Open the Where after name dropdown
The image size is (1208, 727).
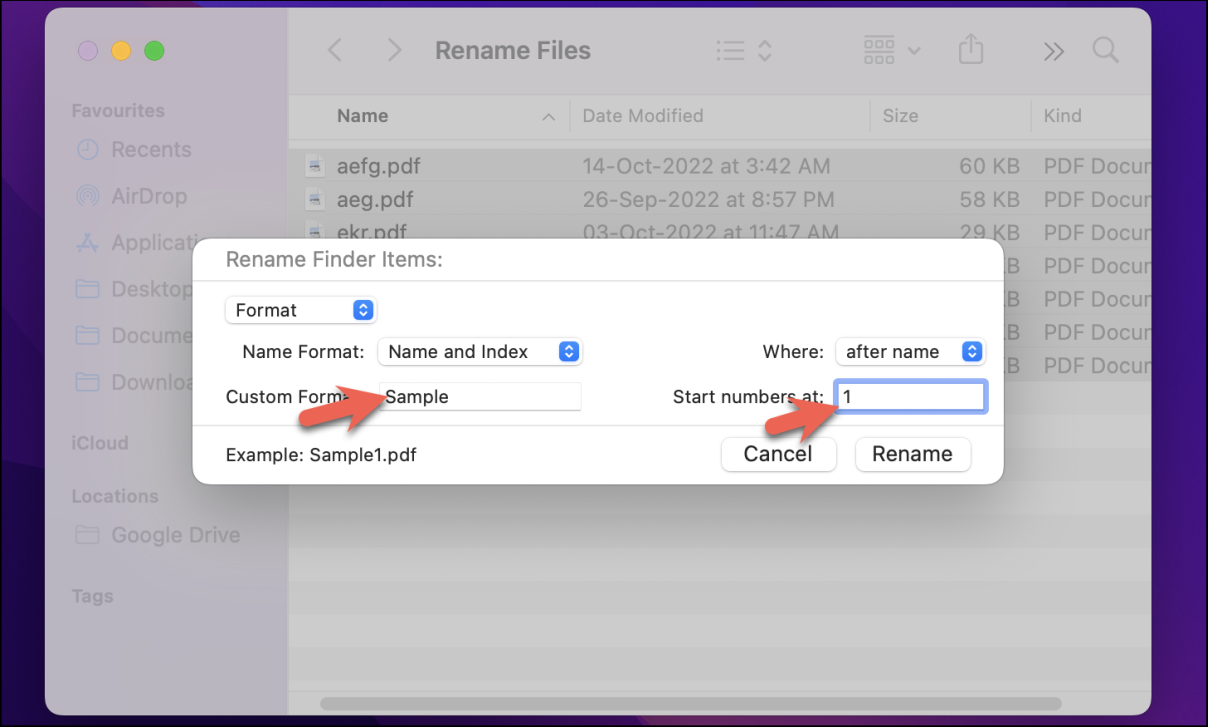click(x=910, y=352)
